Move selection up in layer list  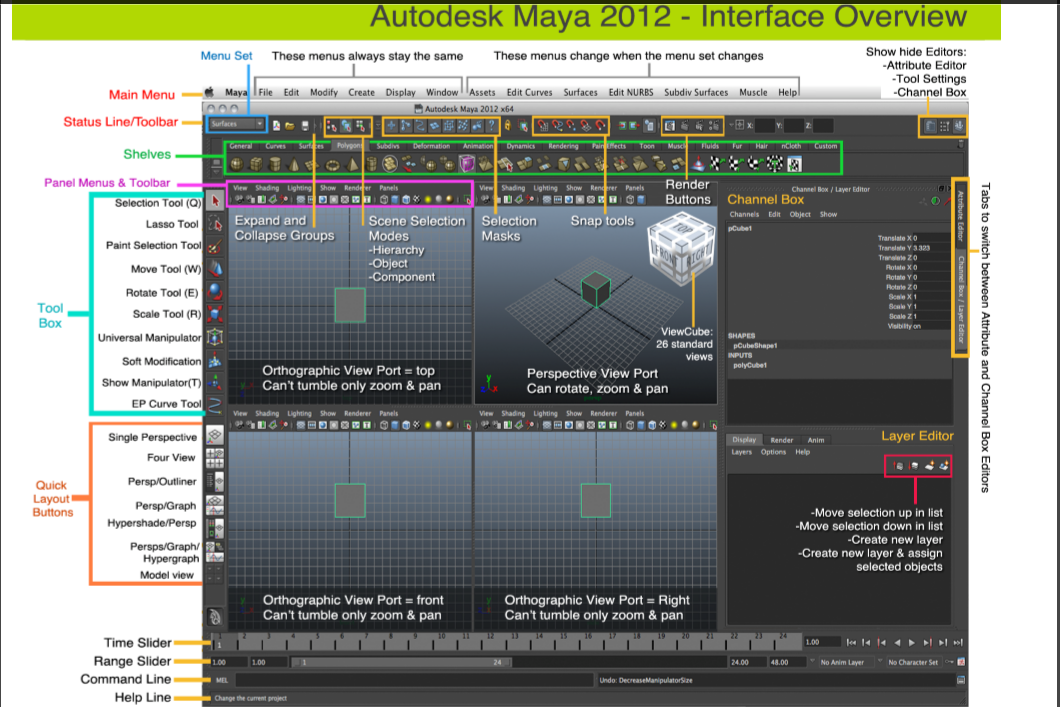[898, 466]
